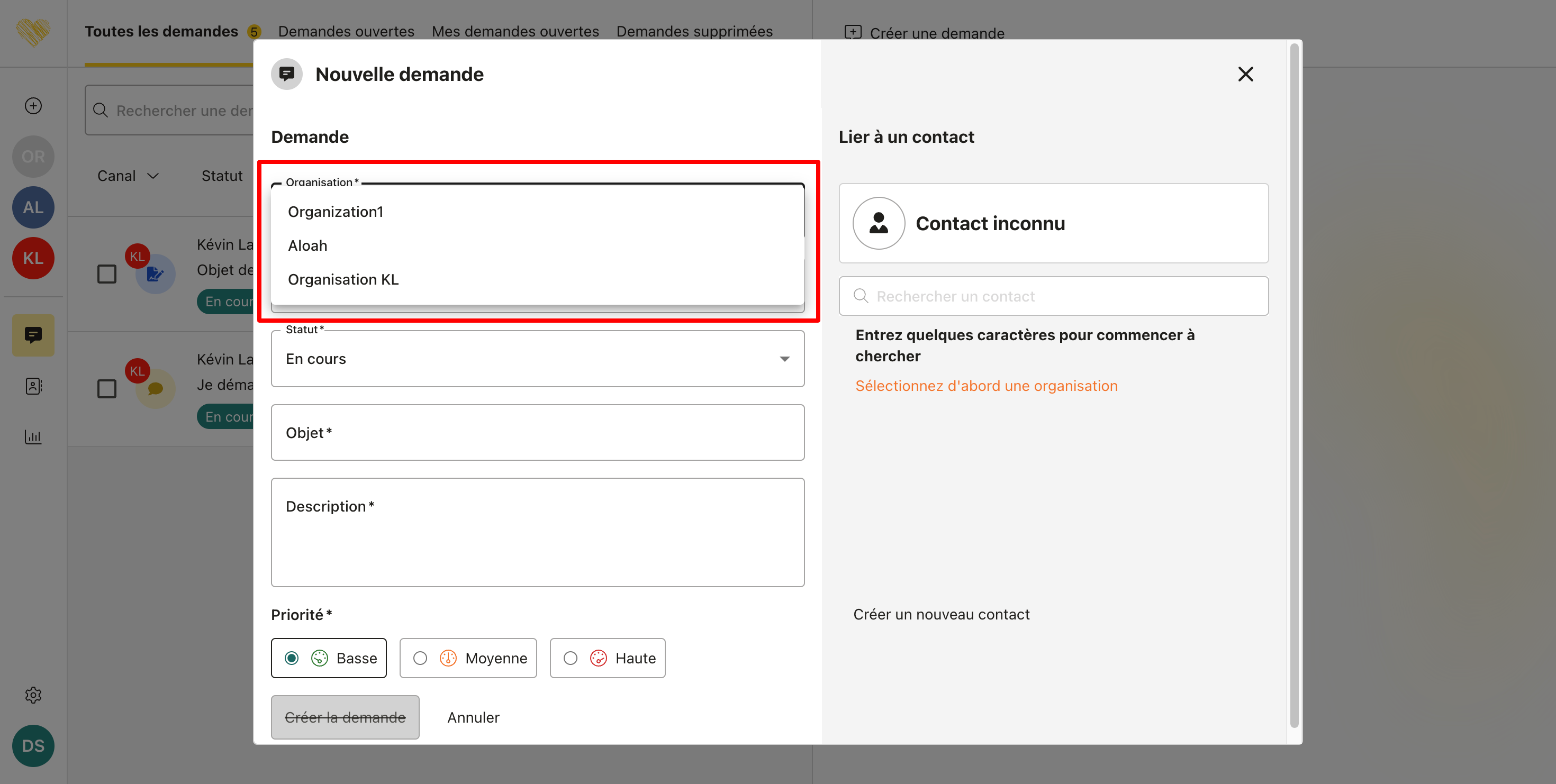Expand the Canal filter chevron
The image size is (1556, 784).
click(153, 176)
